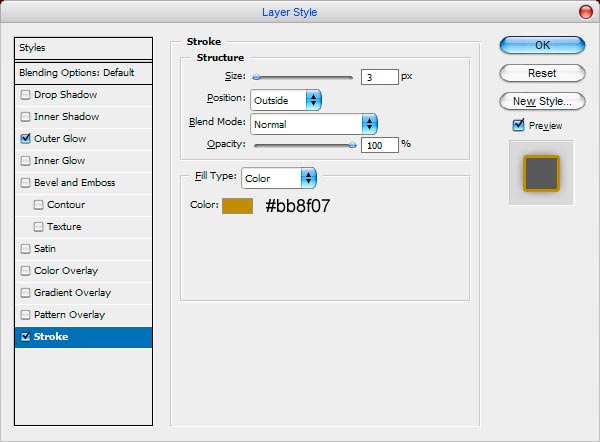600x442 pixels.
Task: Tick the Contour checkbox
Action: coord(38,205)
